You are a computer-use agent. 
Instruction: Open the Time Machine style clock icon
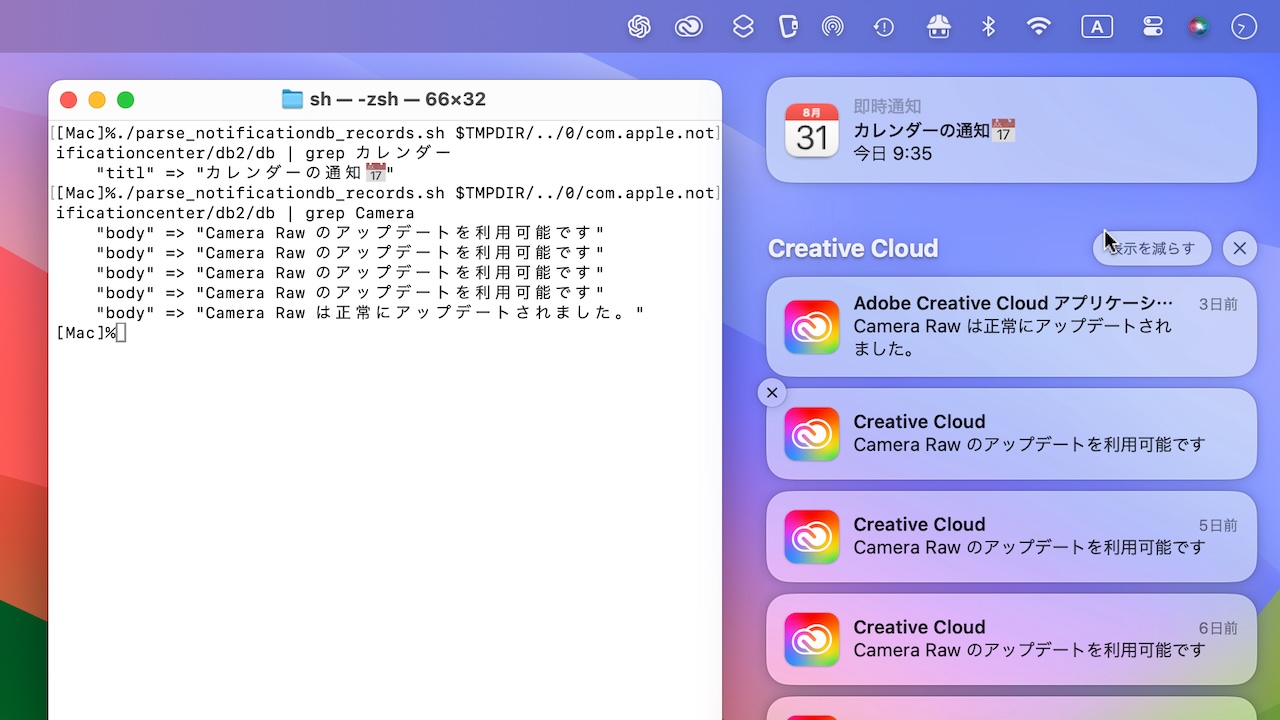tap(884, 27)
